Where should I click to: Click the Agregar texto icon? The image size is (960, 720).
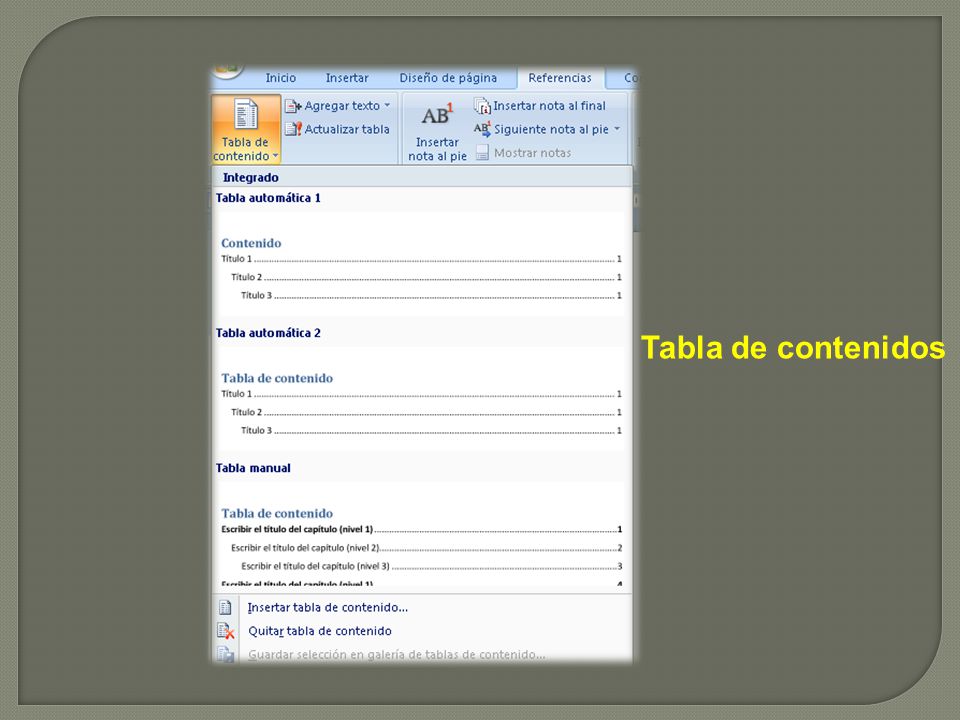[x=293, y=106]
